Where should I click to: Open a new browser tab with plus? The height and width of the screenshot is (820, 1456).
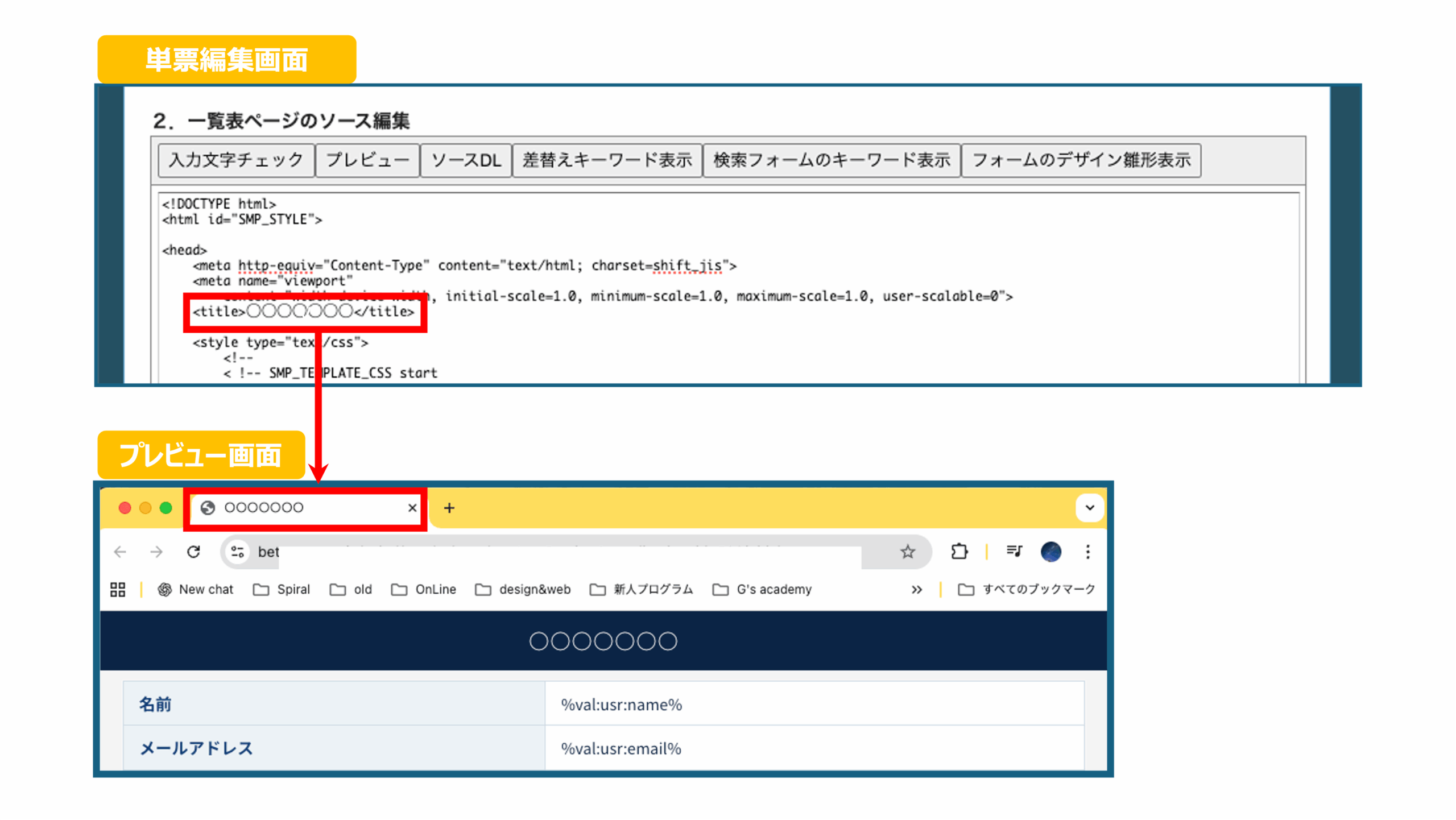(x=449, y=508)
